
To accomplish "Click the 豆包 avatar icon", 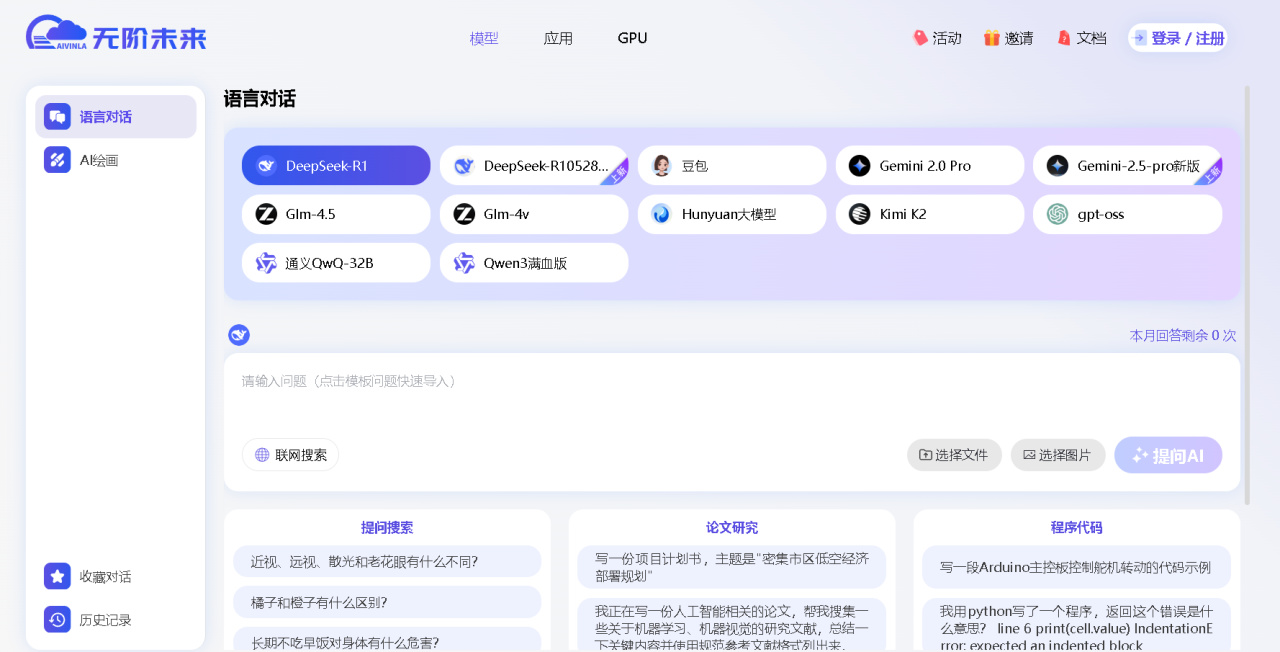I will [x=661, y=166].
